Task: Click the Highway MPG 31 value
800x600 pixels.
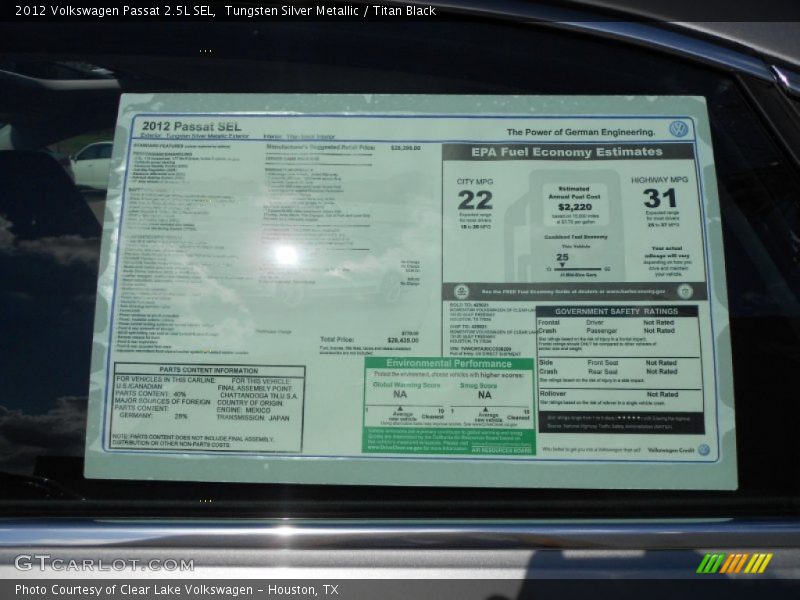Action: [660, 198]
